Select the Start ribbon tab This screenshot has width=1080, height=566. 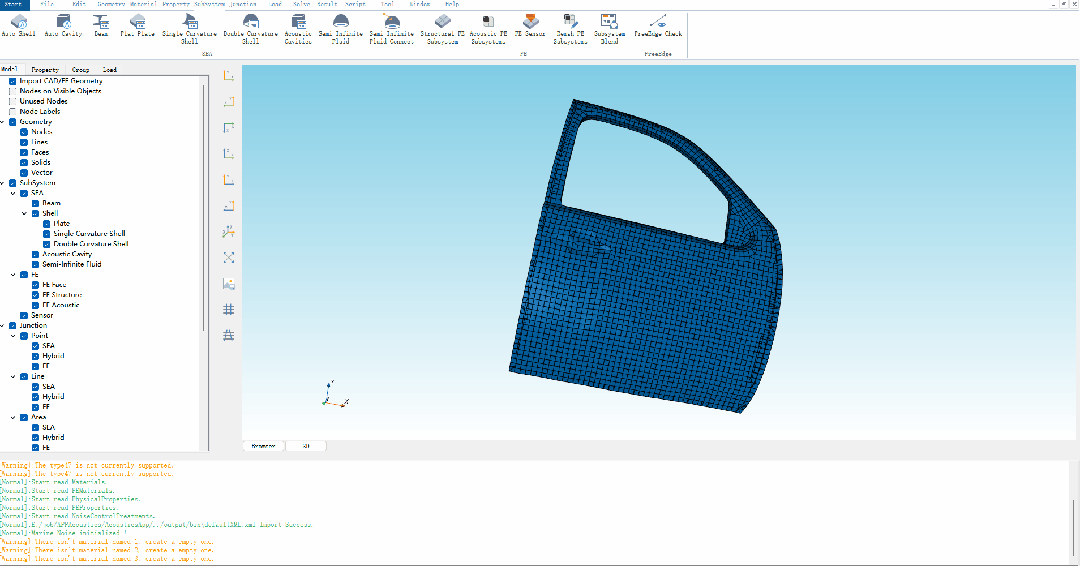[x=14, y=4]
